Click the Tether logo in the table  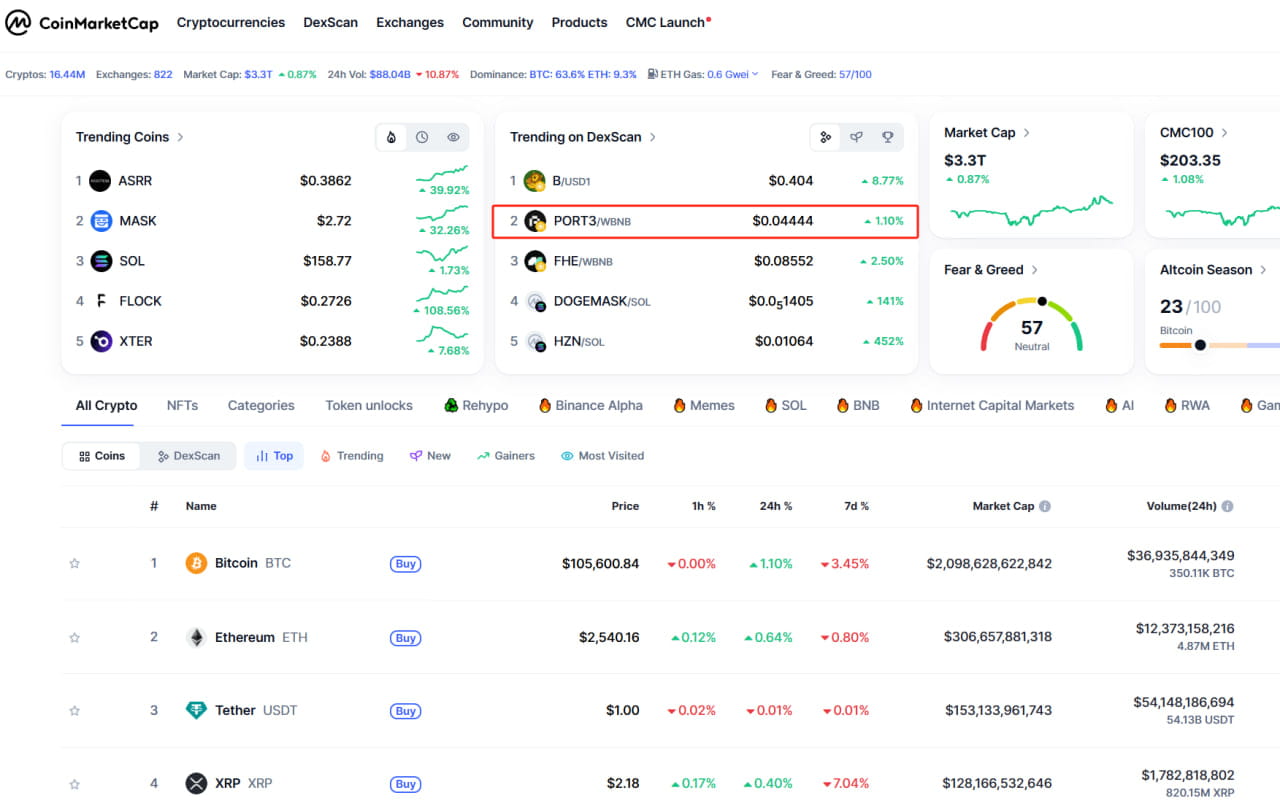[x=196, y=710]
